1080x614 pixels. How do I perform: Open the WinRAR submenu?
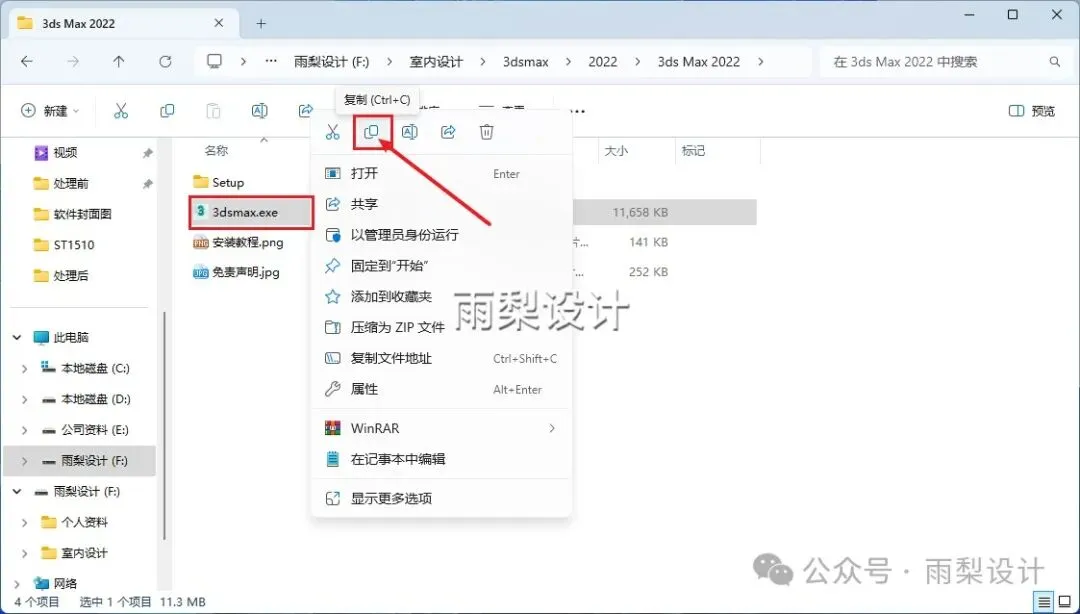[x=441, y=428]
